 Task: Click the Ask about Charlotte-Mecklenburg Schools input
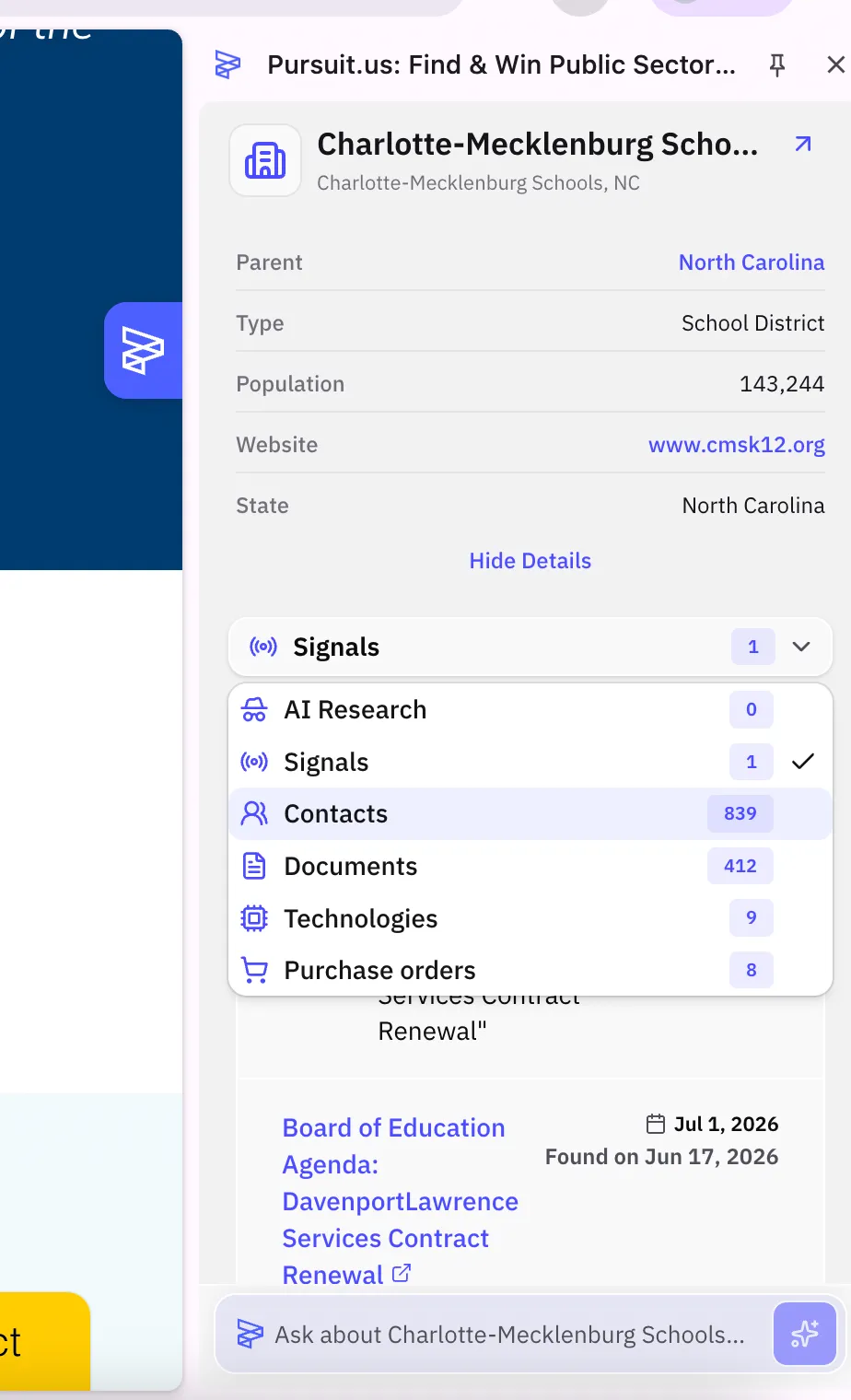(509, 1335)
